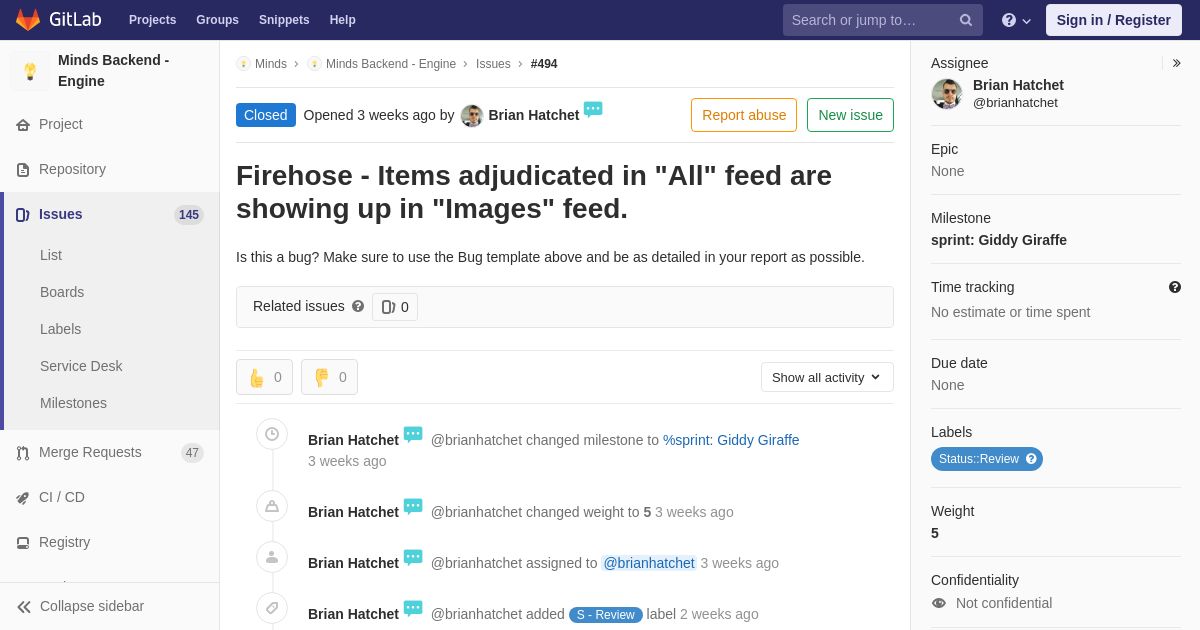Collapse sidebar using the bottom toggle
This screenshot has width=1200, height=630.
[80, 606]
